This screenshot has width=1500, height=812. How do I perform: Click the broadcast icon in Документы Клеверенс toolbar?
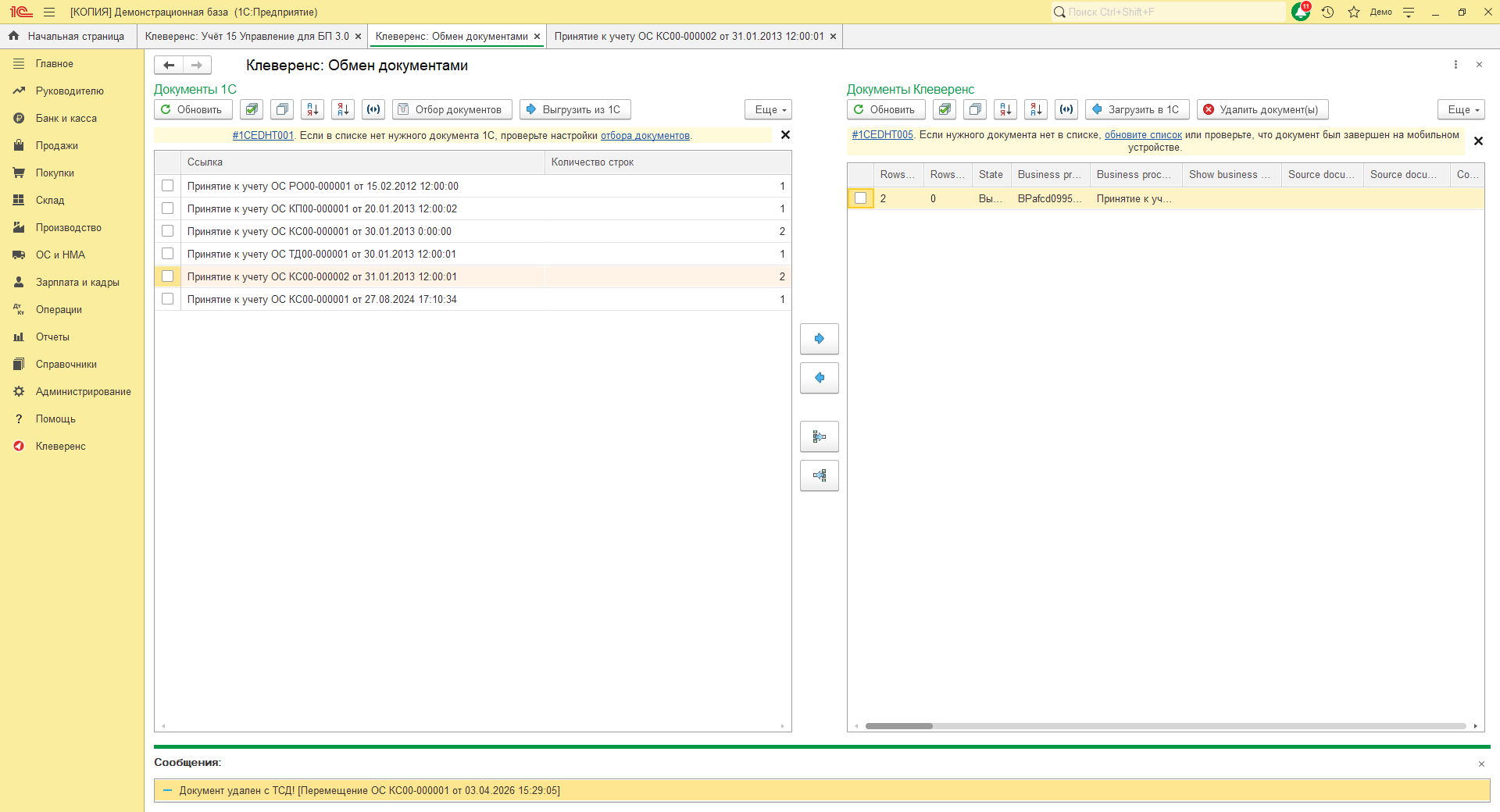click(1066, 109)
